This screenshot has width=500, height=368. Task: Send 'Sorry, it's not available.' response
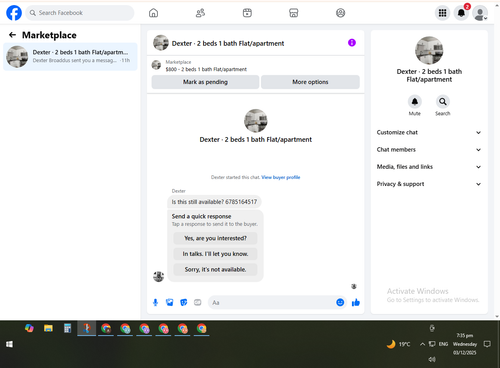pos(215,269)
